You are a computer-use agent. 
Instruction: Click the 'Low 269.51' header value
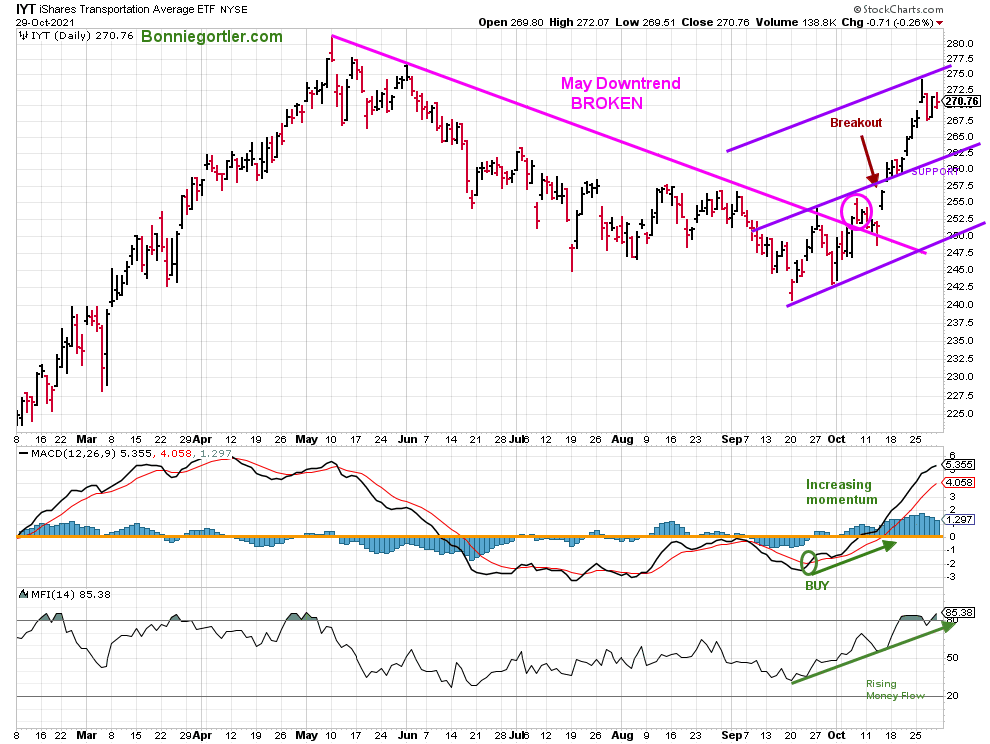click(x=645, y=22)
